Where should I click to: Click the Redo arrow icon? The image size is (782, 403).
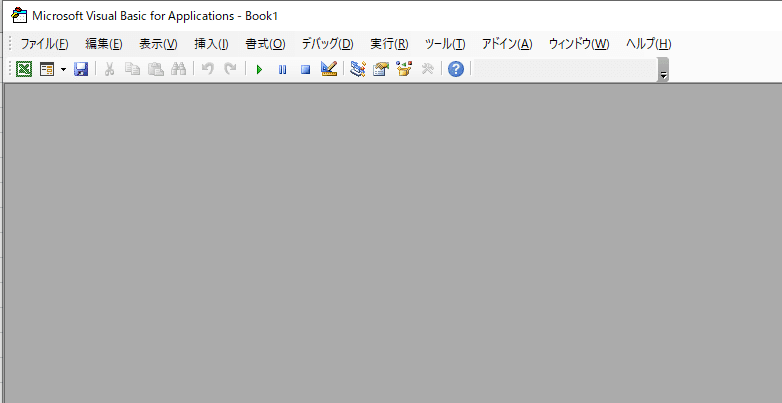[230, 69]
